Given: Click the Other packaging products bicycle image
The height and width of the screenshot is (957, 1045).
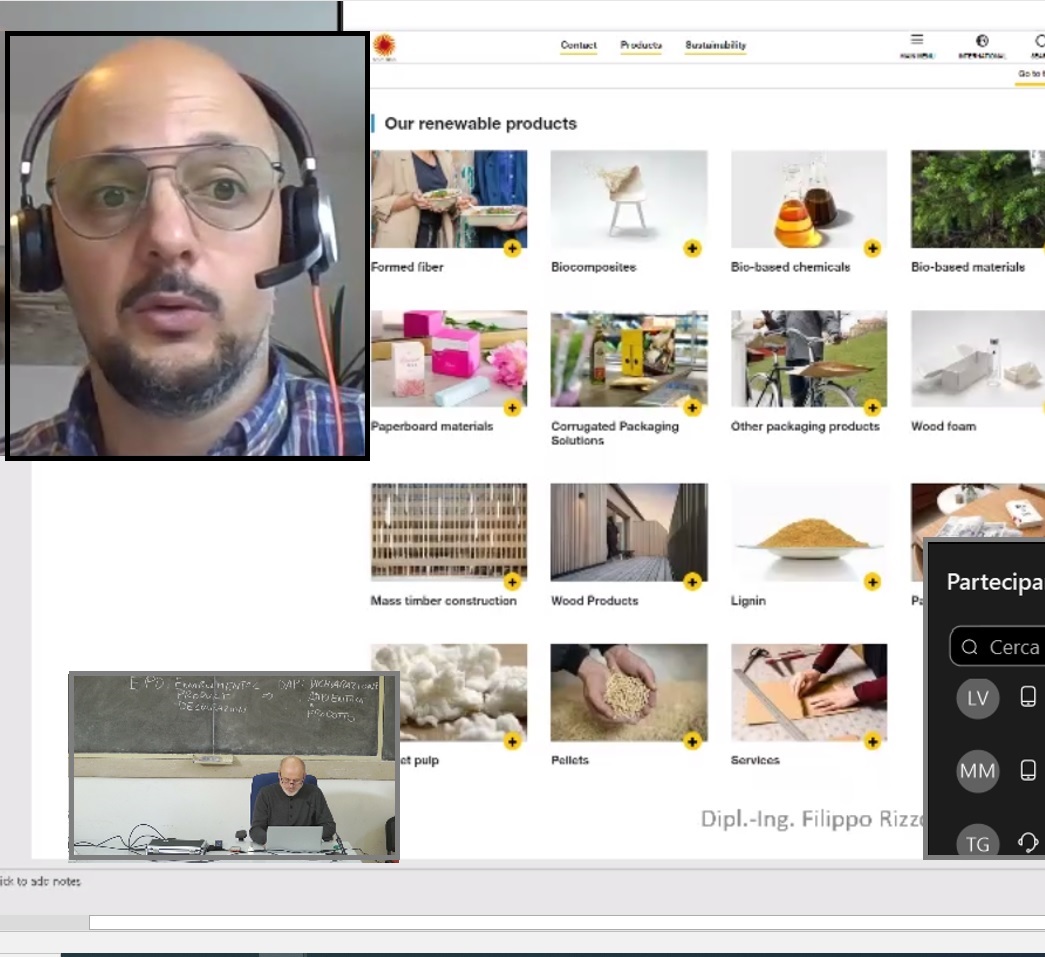Looking at the screenshot, I should 809,359.
